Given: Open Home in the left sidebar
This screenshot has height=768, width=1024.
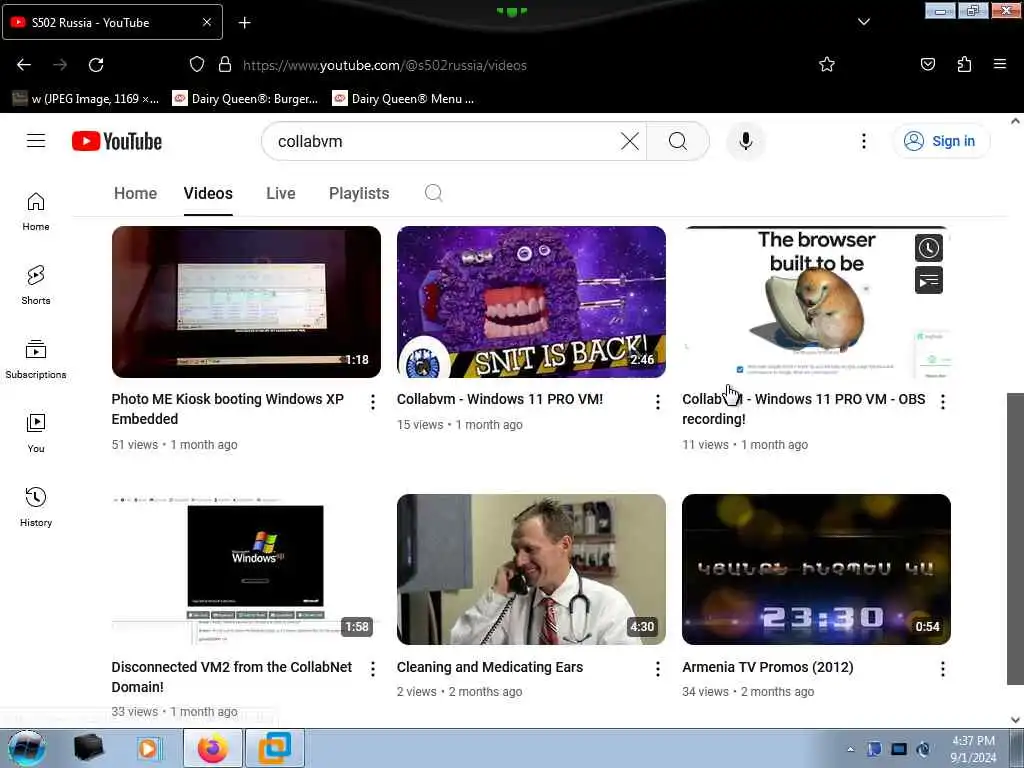Looking at the screenshot, I should [x=36, y=212].
